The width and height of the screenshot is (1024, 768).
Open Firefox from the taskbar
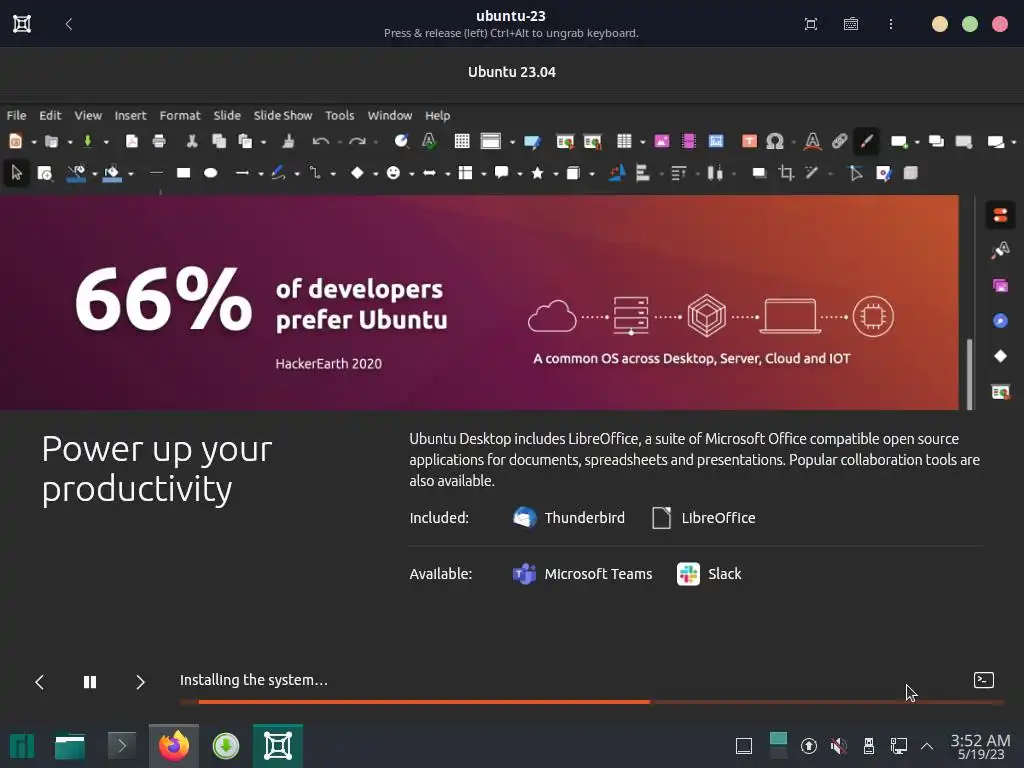(x=174, y=746)
